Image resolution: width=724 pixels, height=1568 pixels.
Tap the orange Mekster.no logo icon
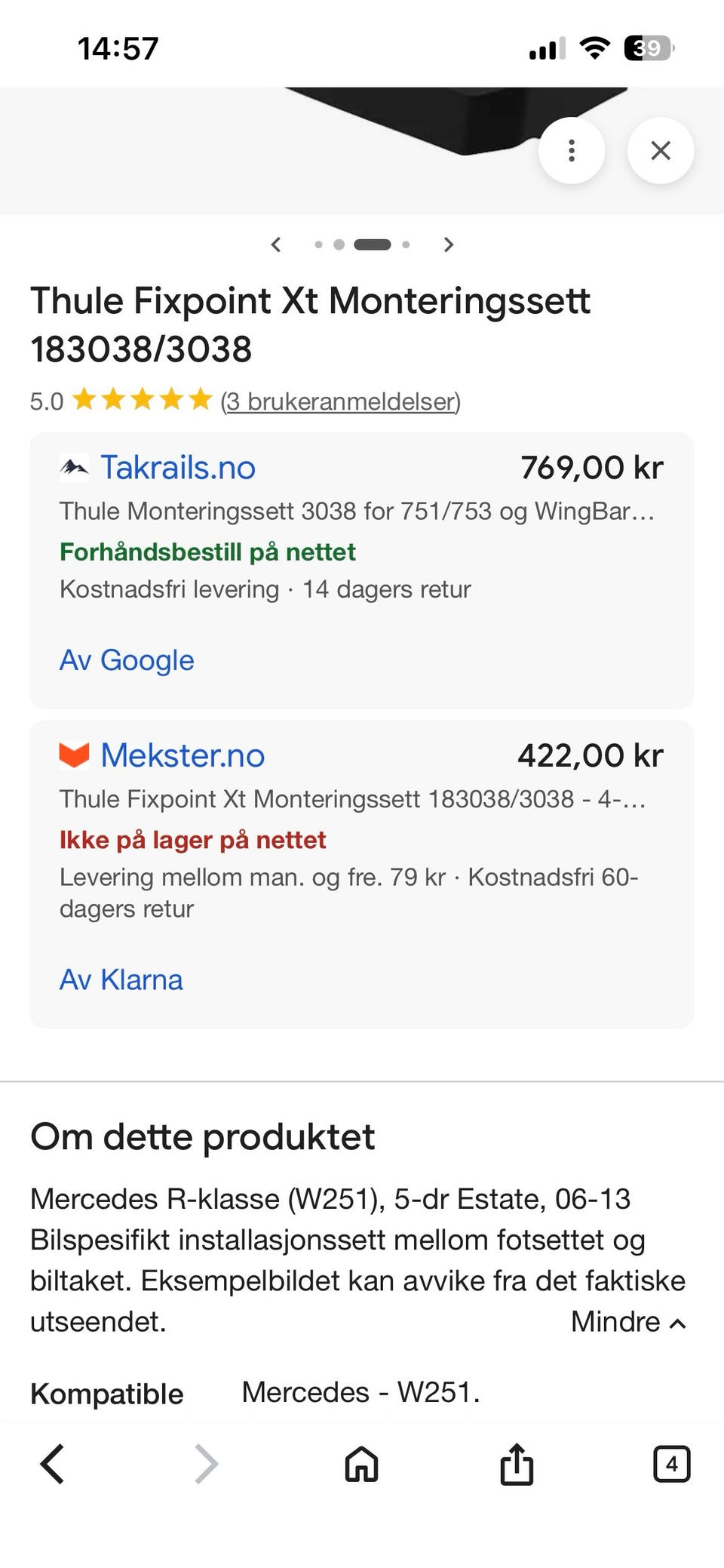click(x=74, y=755)
